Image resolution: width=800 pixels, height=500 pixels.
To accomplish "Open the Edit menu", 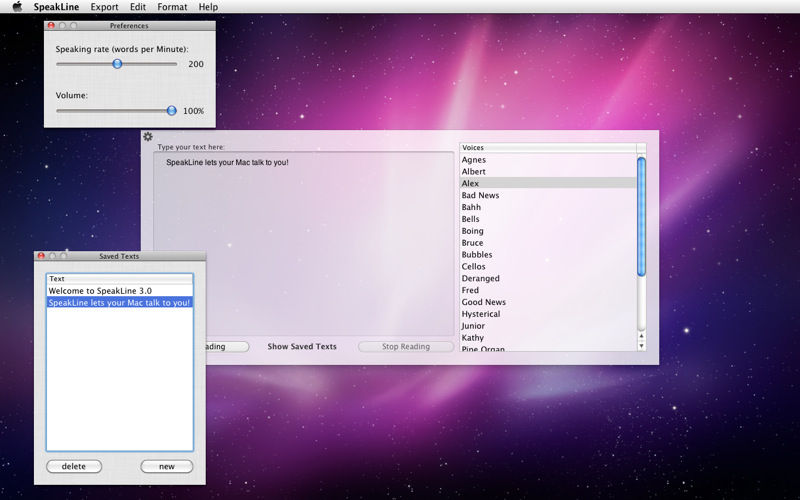I will [138, 7].
